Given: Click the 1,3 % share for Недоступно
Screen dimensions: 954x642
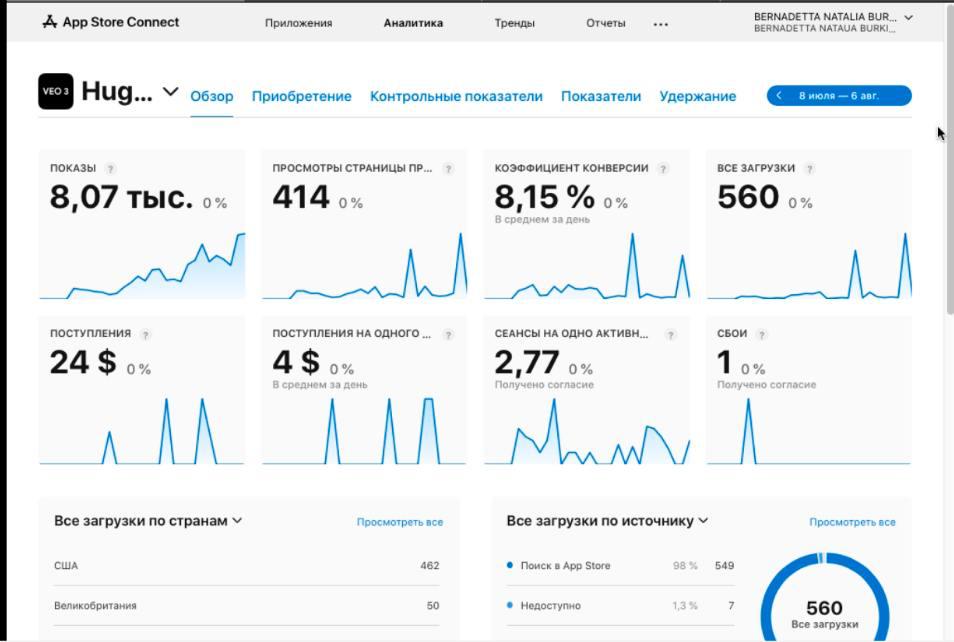Looking at the screenshot, I should coord(684,605).
